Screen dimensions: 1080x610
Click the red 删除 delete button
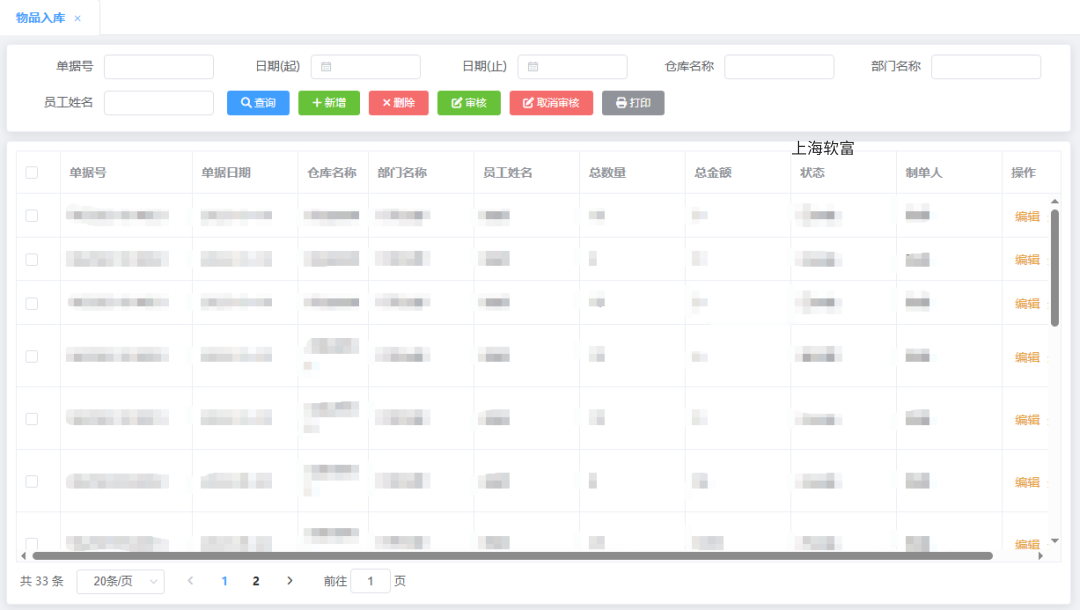(398, 103)
